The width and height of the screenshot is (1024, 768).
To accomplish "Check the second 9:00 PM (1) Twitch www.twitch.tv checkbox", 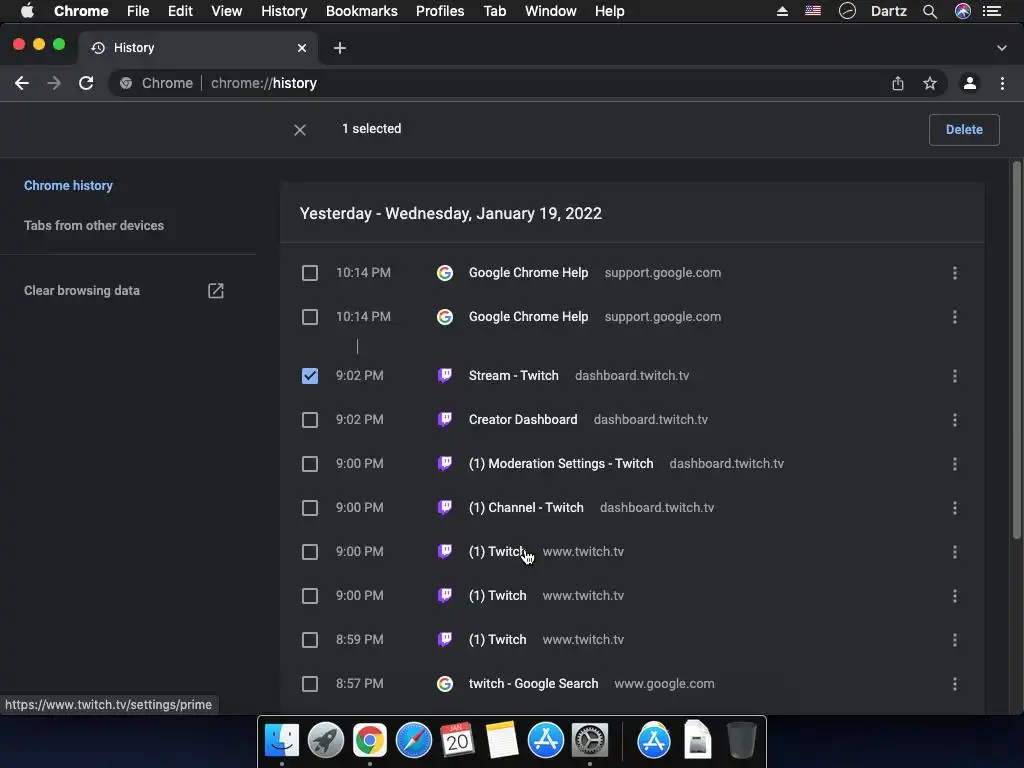I will [310, 596].
